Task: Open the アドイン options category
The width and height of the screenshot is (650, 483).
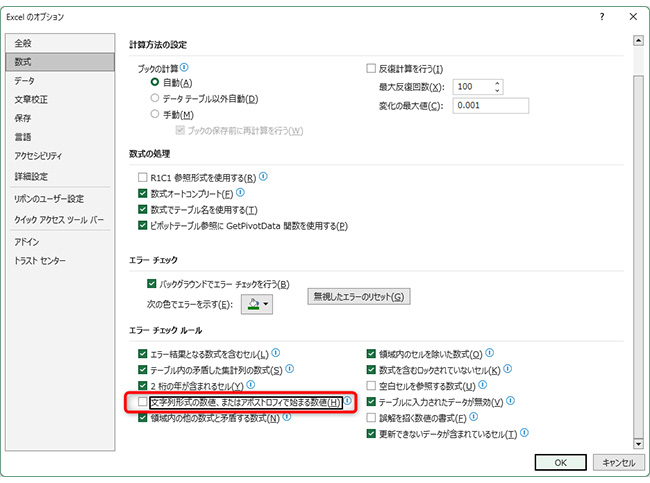Action: [60, 242]
